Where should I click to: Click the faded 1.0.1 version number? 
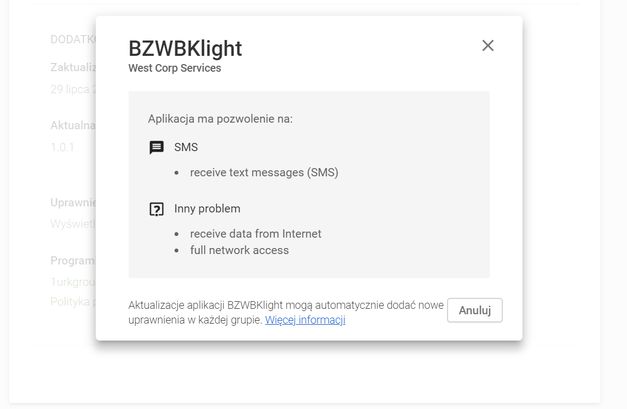62,147
